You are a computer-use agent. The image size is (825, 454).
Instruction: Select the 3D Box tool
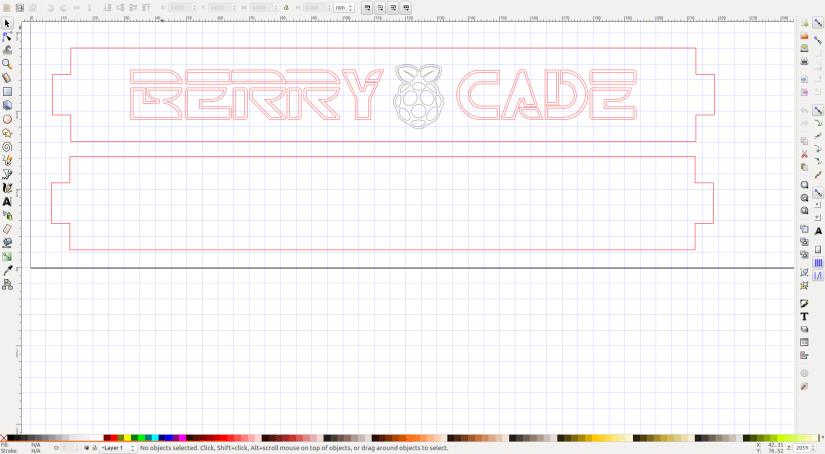coord(7,105)
